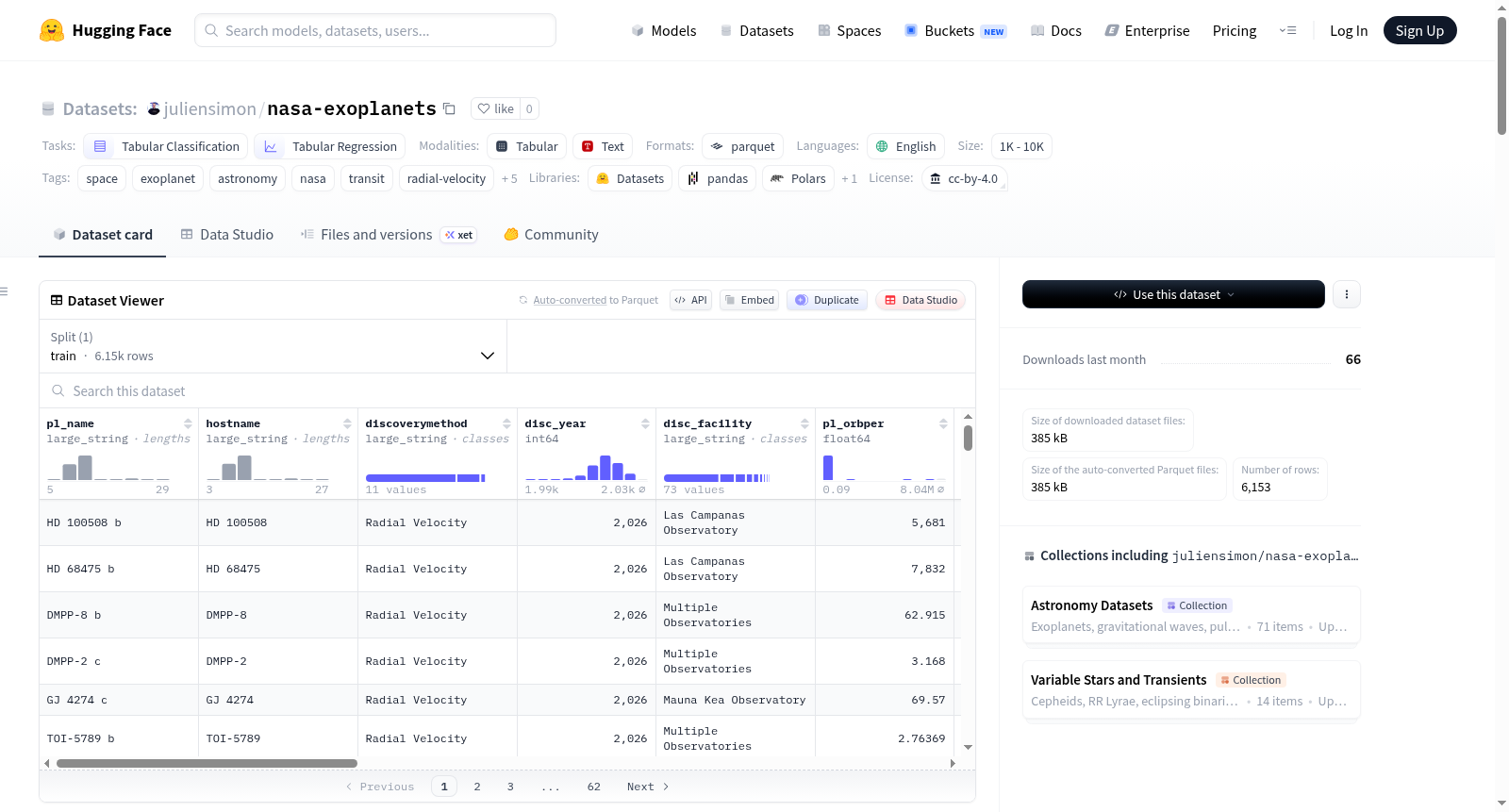Switch to the Data Studio tab
This screenshot has height=812, width=1509.
(227, 235)
